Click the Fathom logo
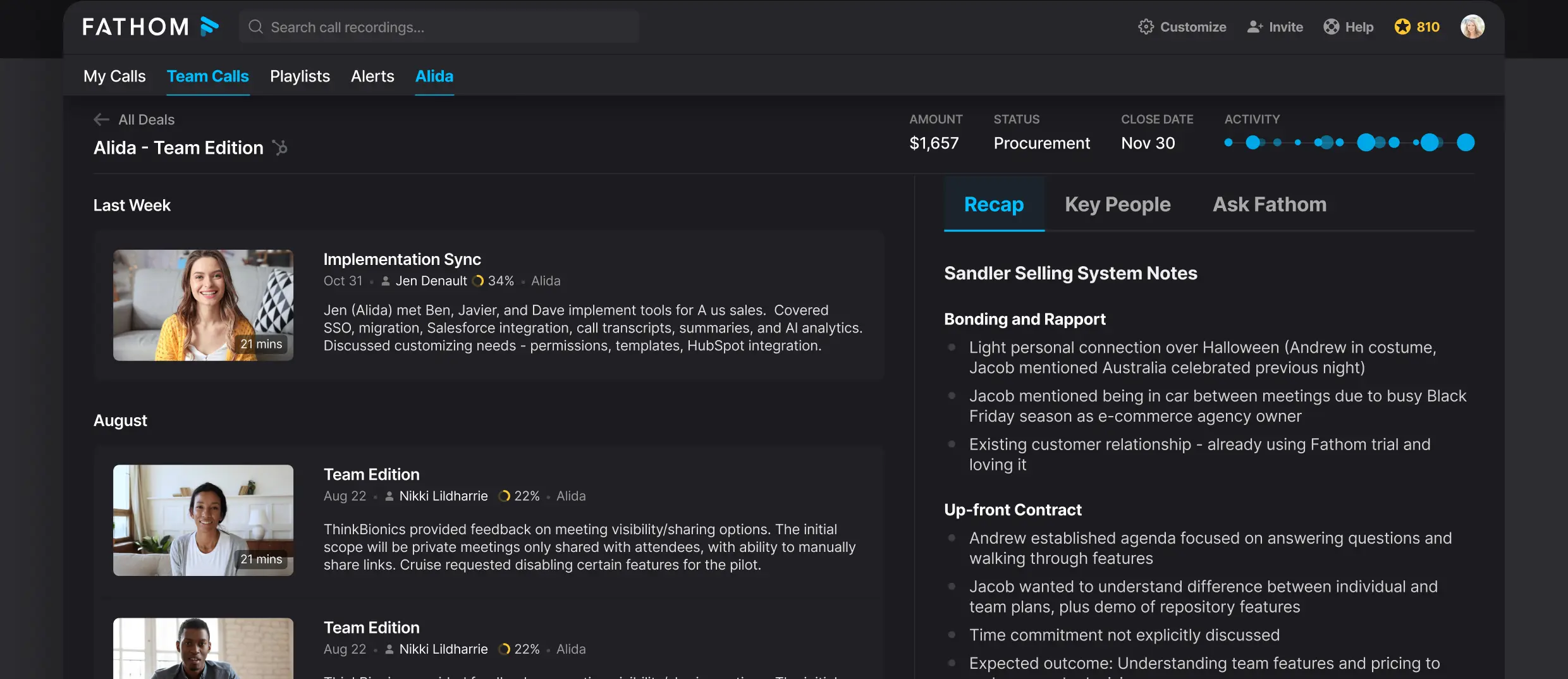The image size is (1568, 679). click(150, 27)
